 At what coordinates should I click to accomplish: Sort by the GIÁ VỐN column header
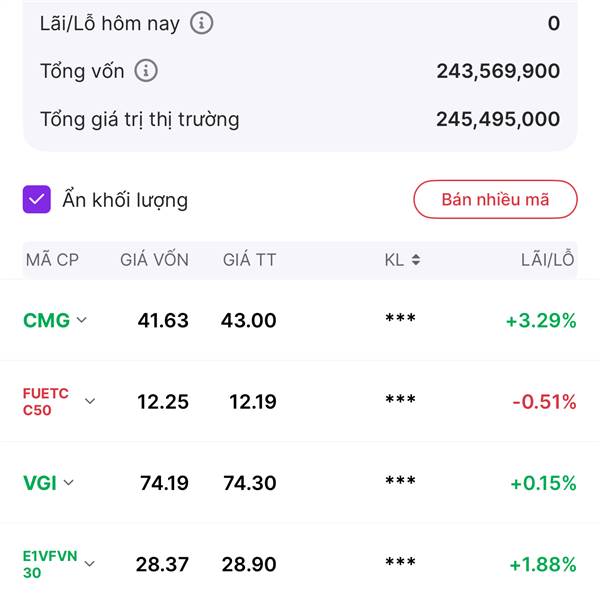click(x=154, y=260)
